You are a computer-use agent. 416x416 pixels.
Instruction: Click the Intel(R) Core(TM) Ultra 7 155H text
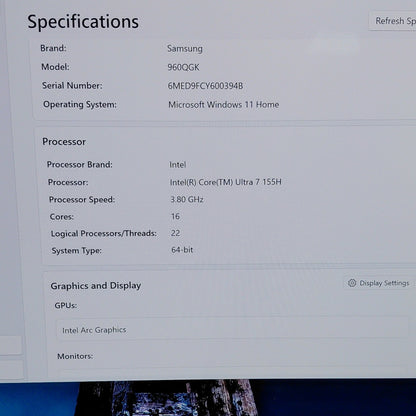[226, 182]
